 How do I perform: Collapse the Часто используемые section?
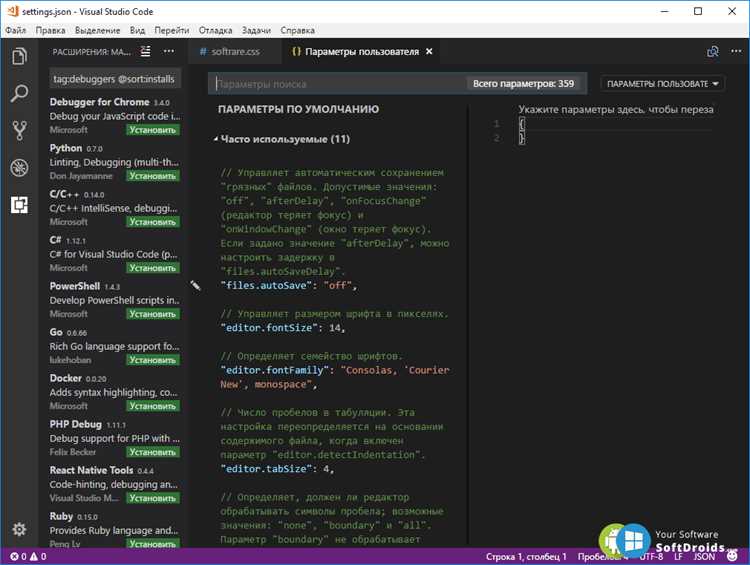tap(282, 139)
